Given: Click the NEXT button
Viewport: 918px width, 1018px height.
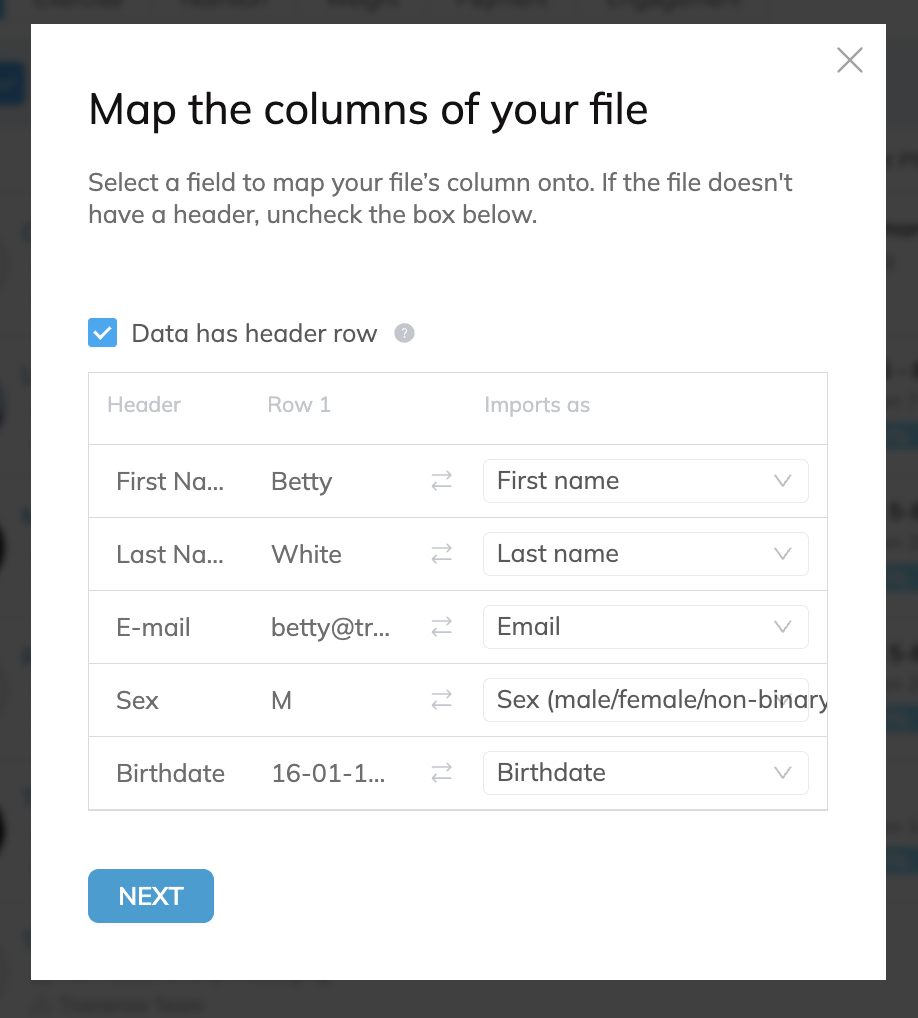Looking at the screenshot, I should point(150,896).
